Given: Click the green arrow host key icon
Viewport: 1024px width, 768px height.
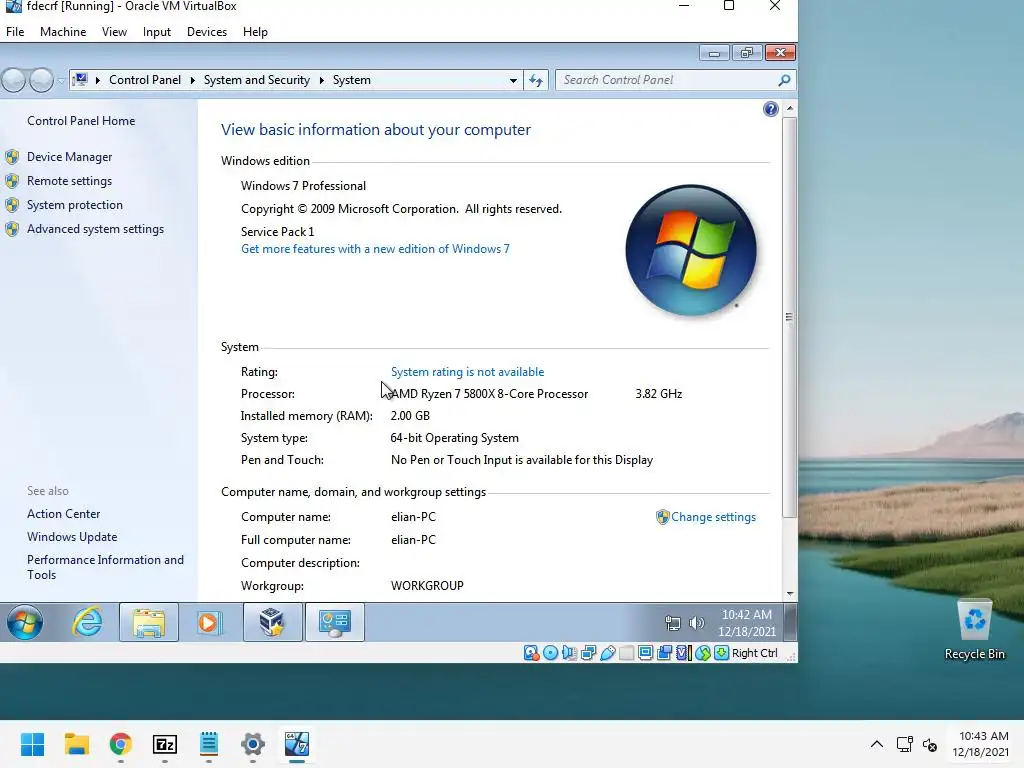Looking at the screenshot, I should [x=722, y=652].
